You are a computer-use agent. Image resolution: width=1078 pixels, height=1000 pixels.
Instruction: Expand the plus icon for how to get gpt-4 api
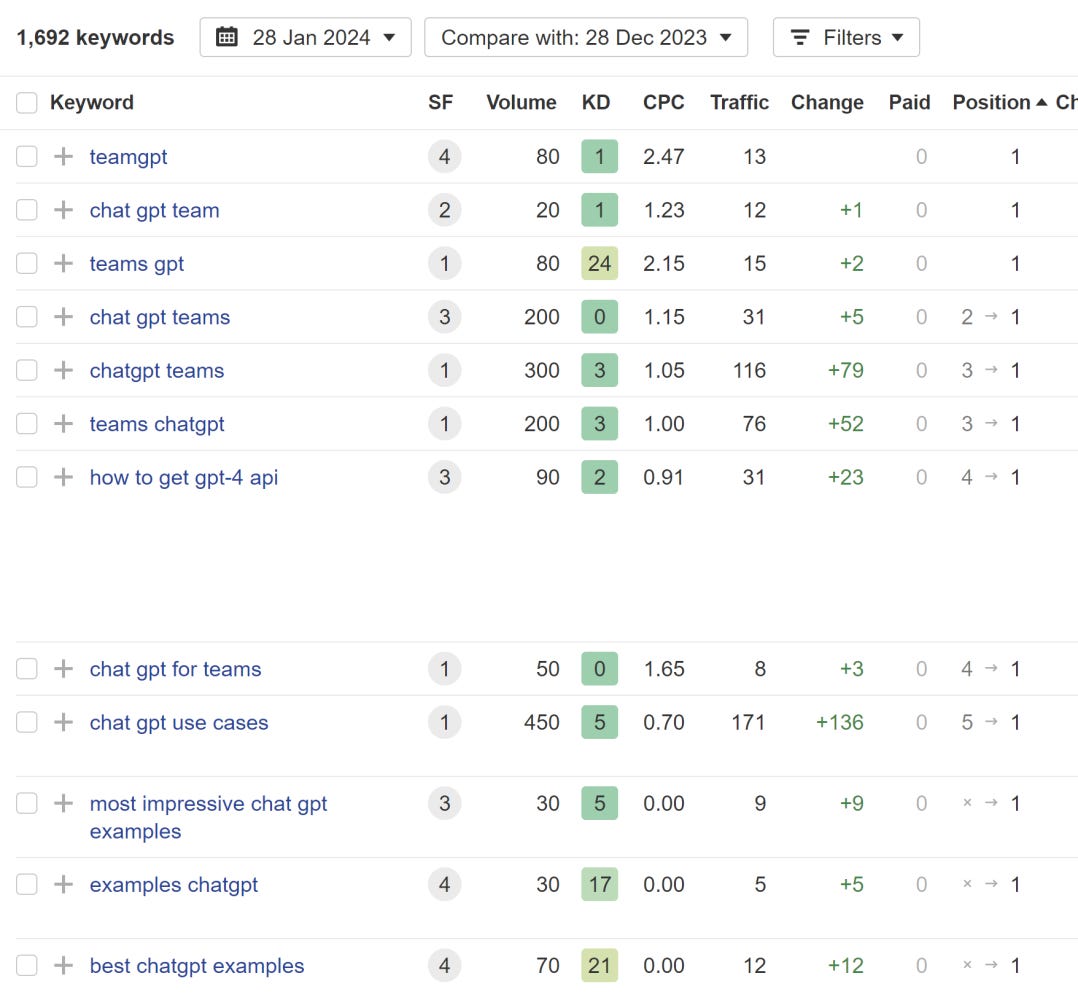[x=63, y=477]
